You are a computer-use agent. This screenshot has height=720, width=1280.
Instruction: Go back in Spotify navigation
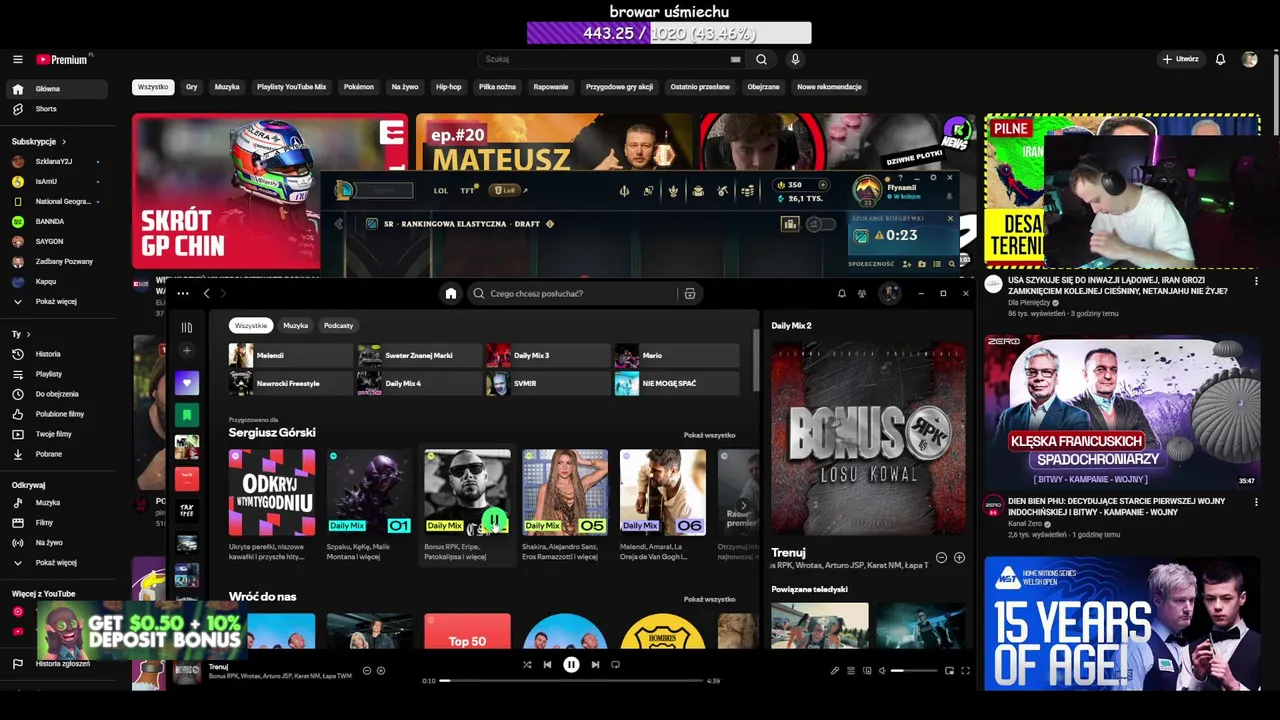pos(206,293)
